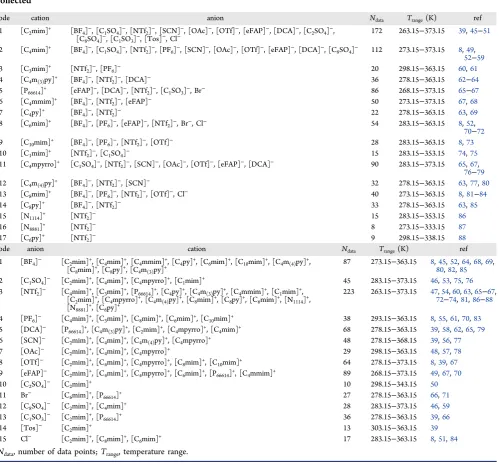Select the [P66614]+ cation name in the upper table
The height and width of the screenshot is (465, 499).
pyautogui.click(x=33, y=91)
